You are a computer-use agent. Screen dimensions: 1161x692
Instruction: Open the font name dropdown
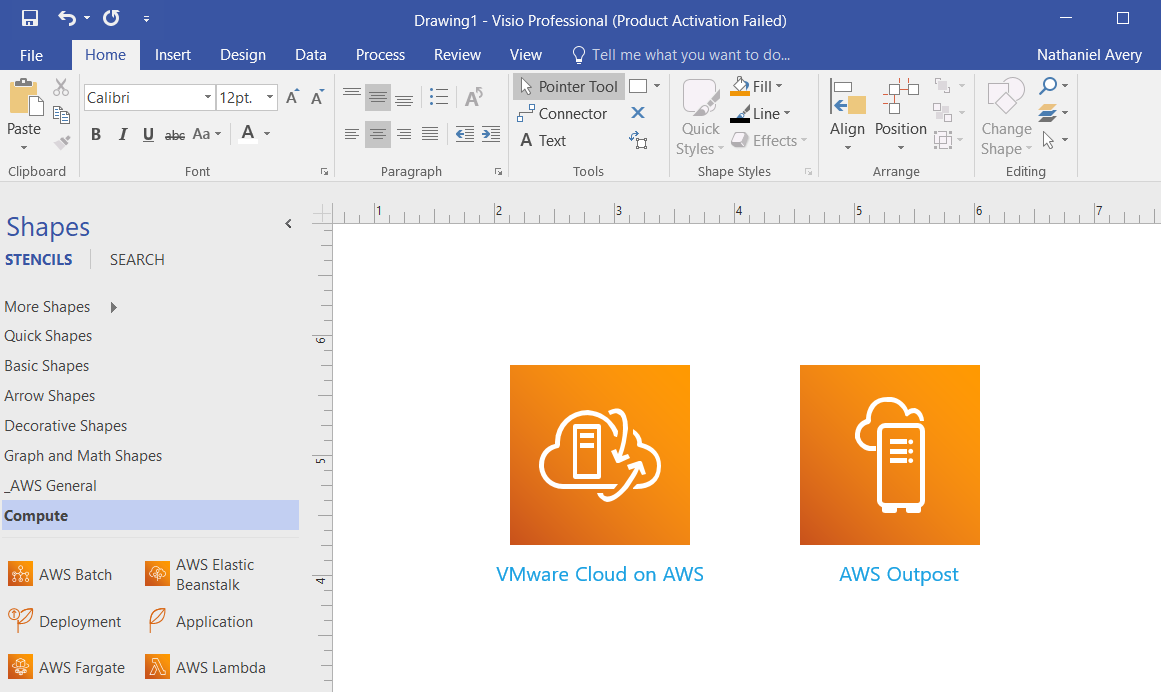tap(207, 97)
